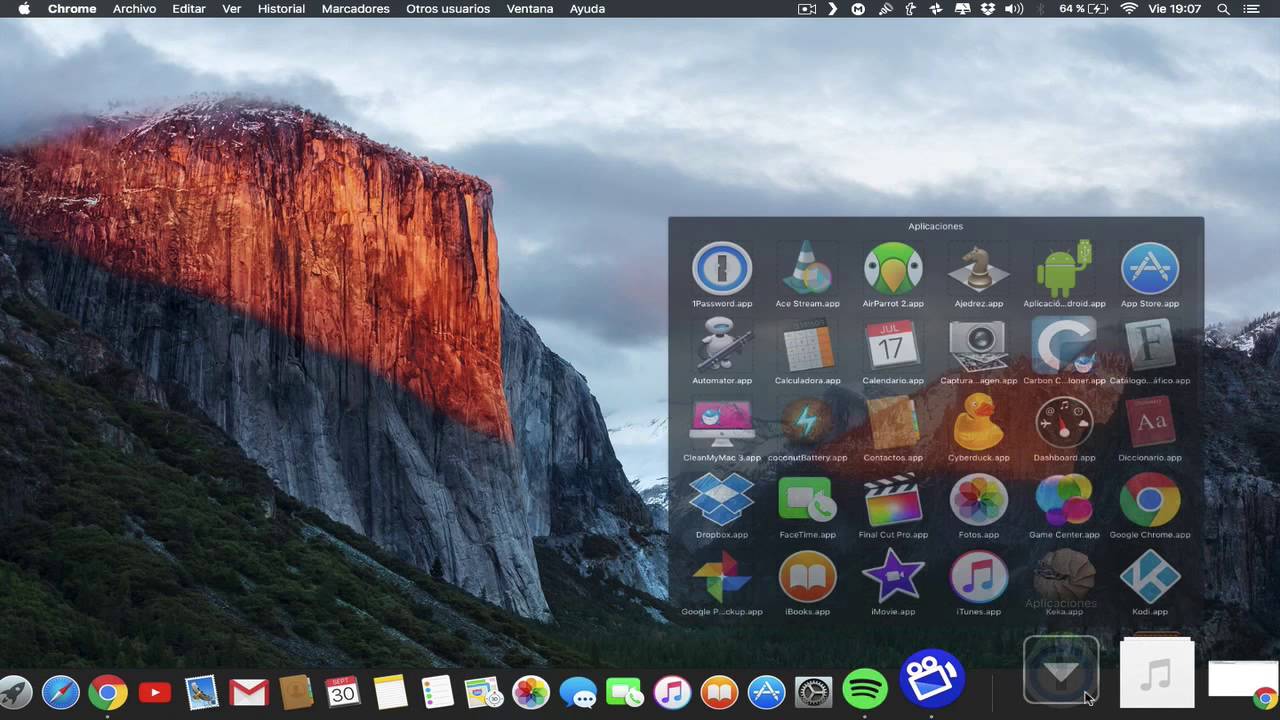Open the App Store icon in the Dock

point(766,692)
